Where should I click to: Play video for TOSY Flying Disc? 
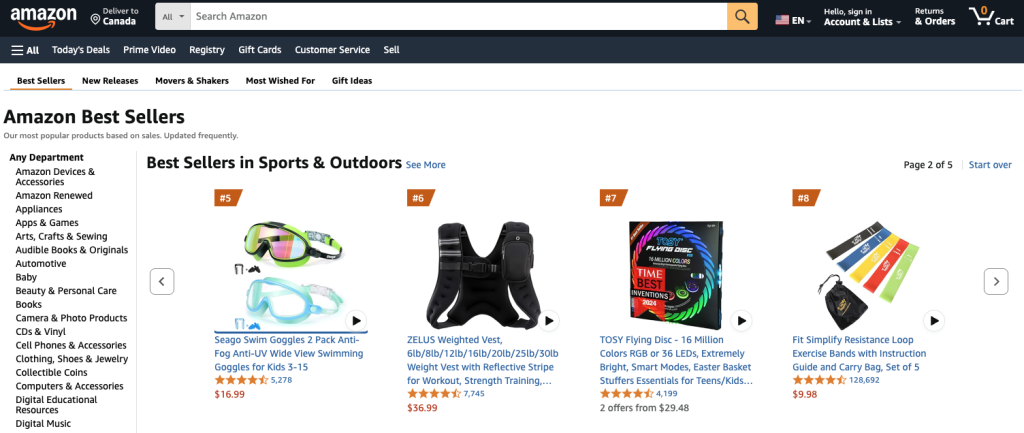(741, 321)
